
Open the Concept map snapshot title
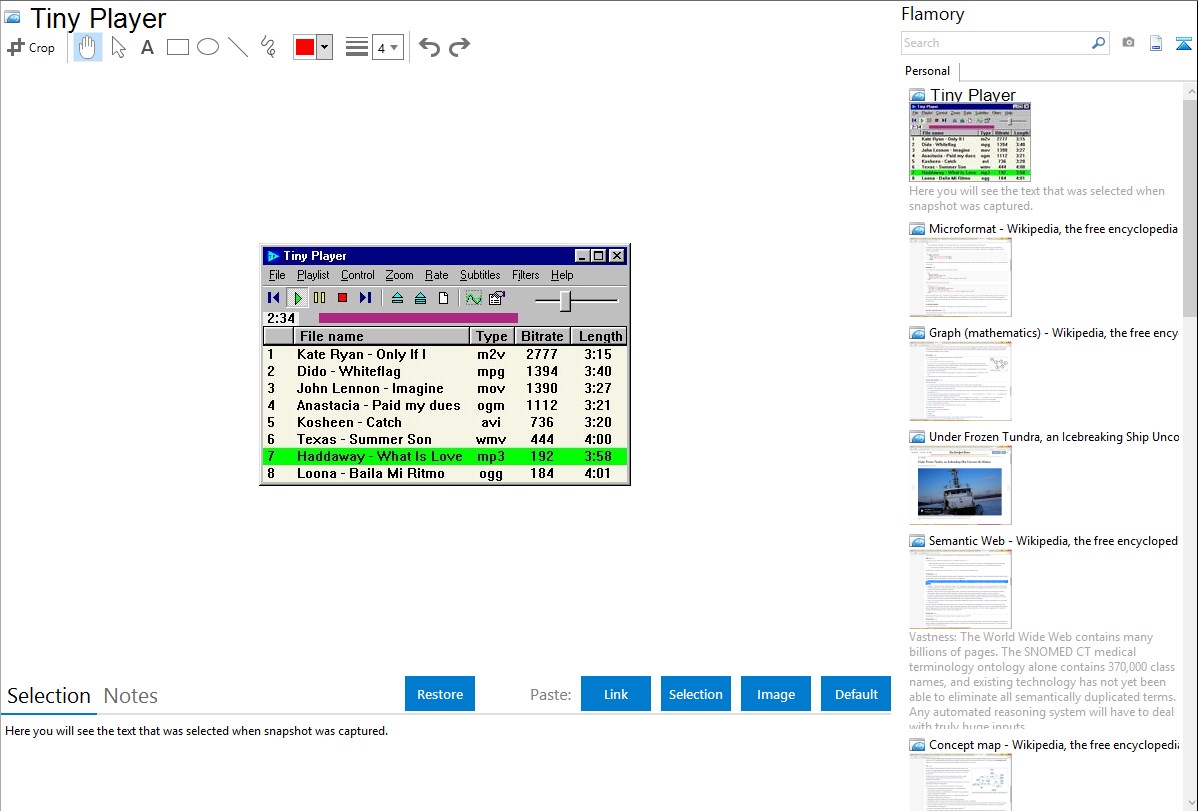pyautogui.click(x=1054, y=744)
